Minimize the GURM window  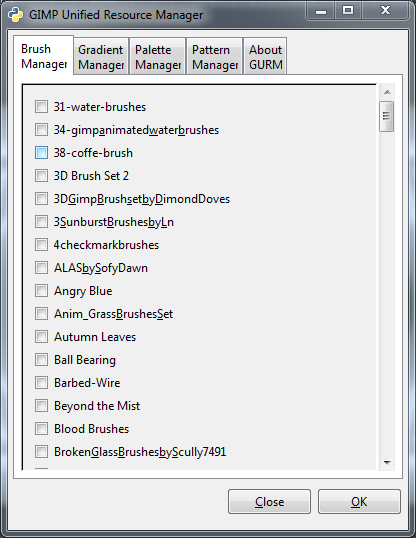pos(321,11)
